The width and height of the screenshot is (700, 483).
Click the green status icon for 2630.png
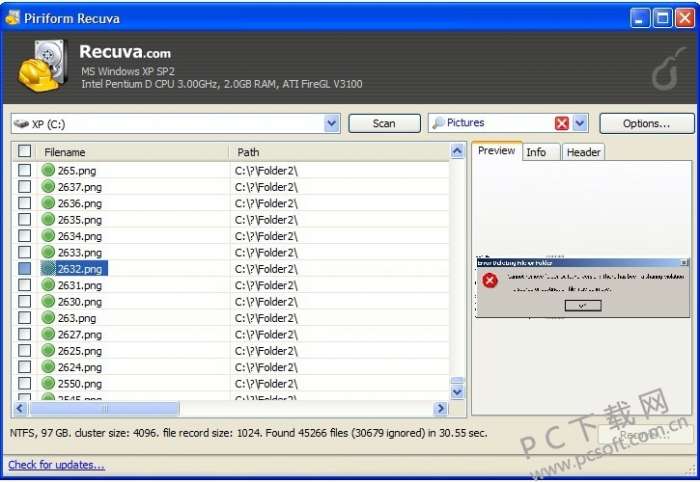point(48,301)
